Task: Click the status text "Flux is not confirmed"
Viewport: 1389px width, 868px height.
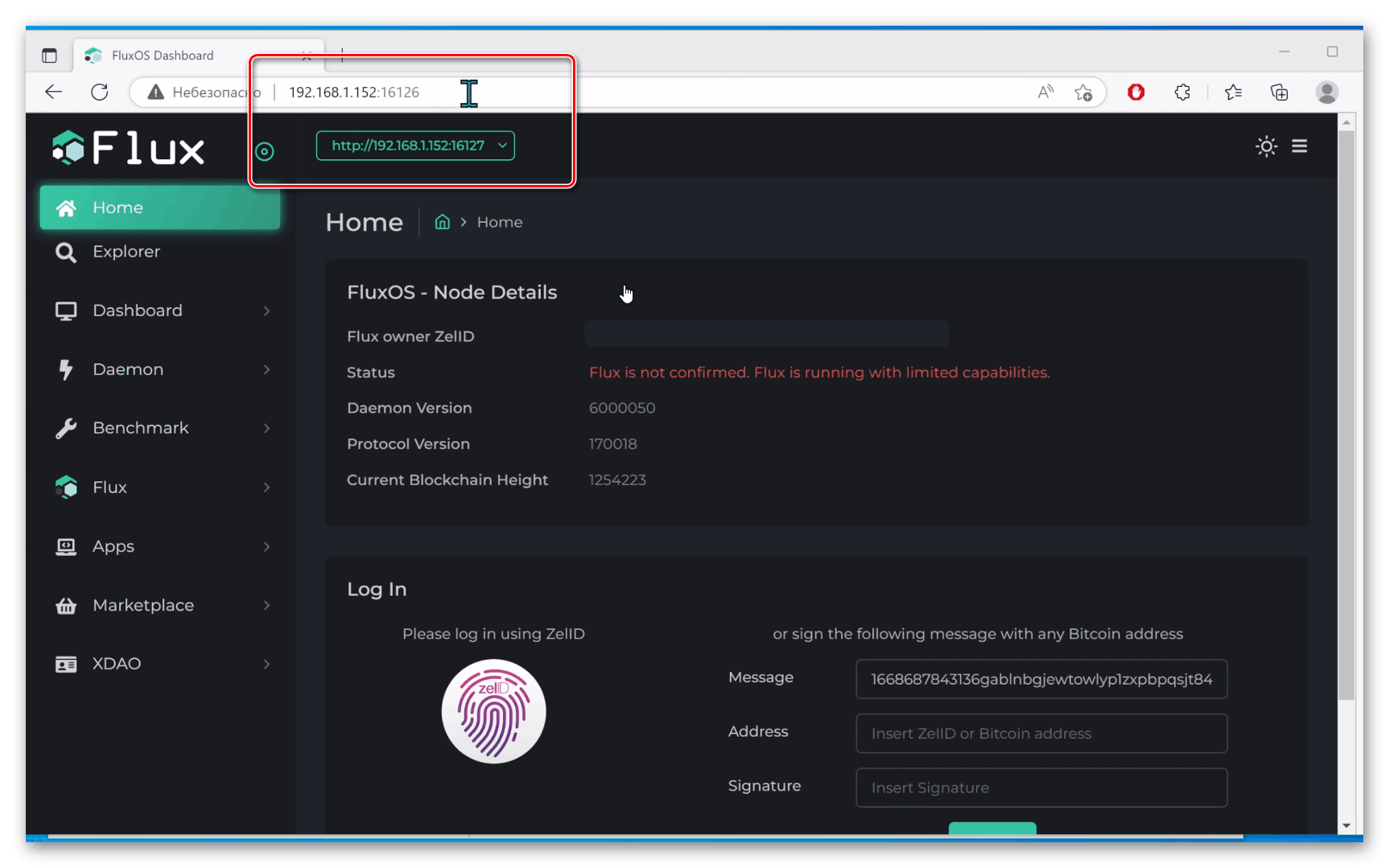Action: point(668,372)
